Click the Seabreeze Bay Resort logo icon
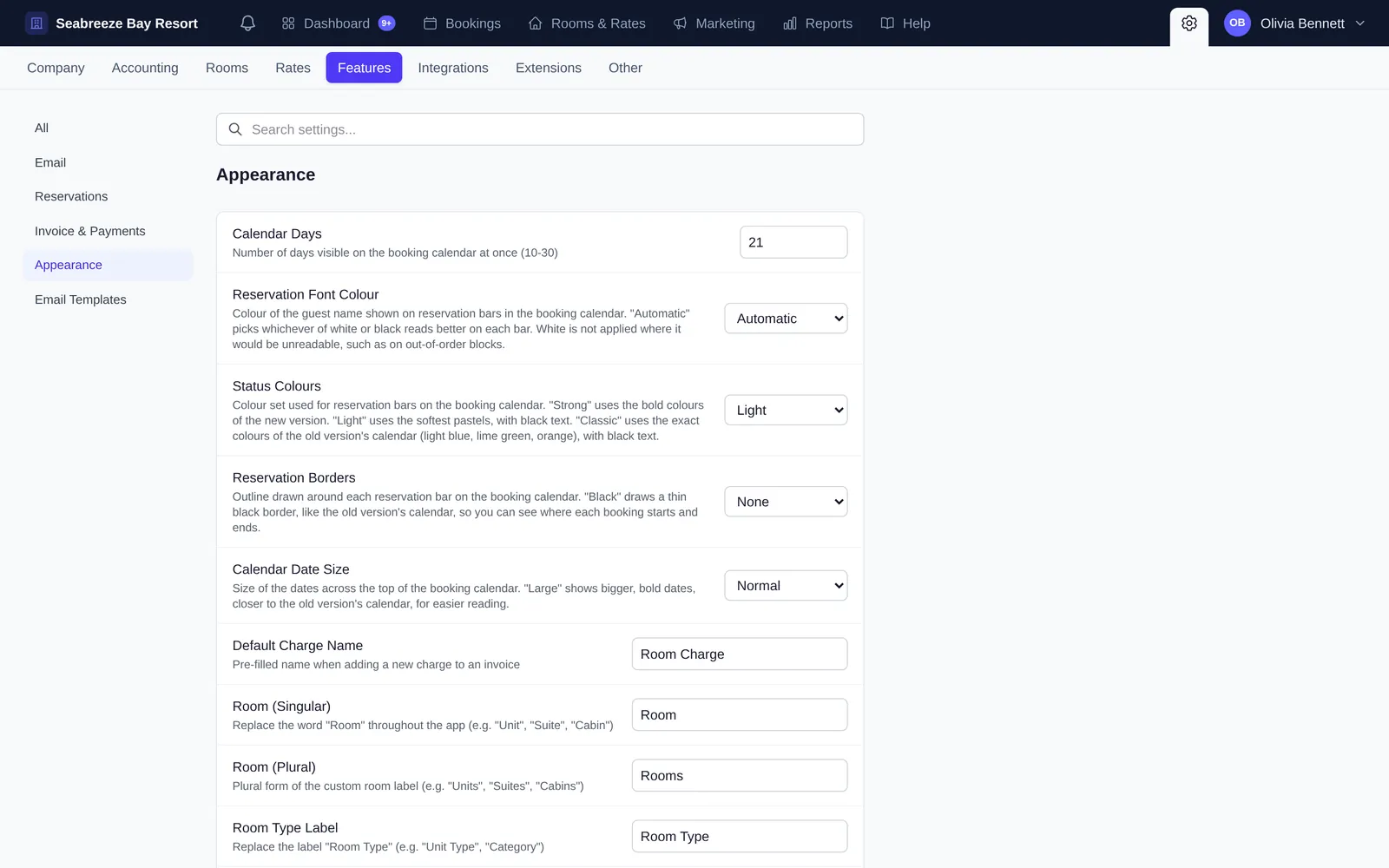The height and width of the screenshot is (868, 1389). click(36, 23)
